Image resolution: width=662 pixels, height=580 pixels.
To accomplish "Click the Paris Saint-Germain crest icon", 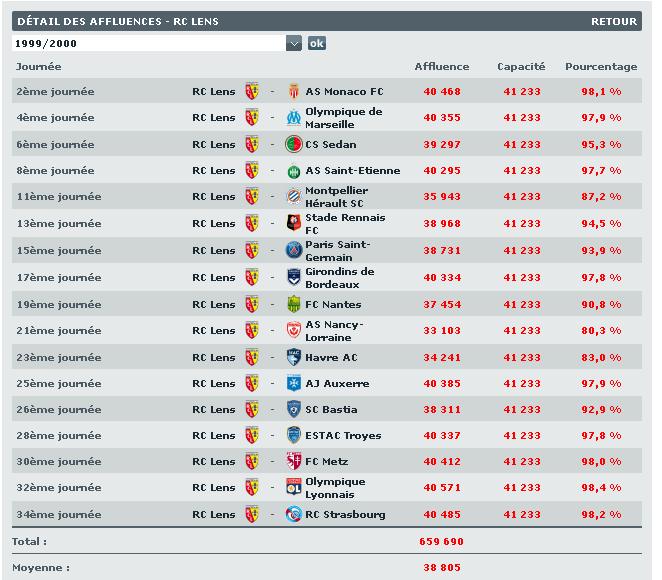I will 294,251.
